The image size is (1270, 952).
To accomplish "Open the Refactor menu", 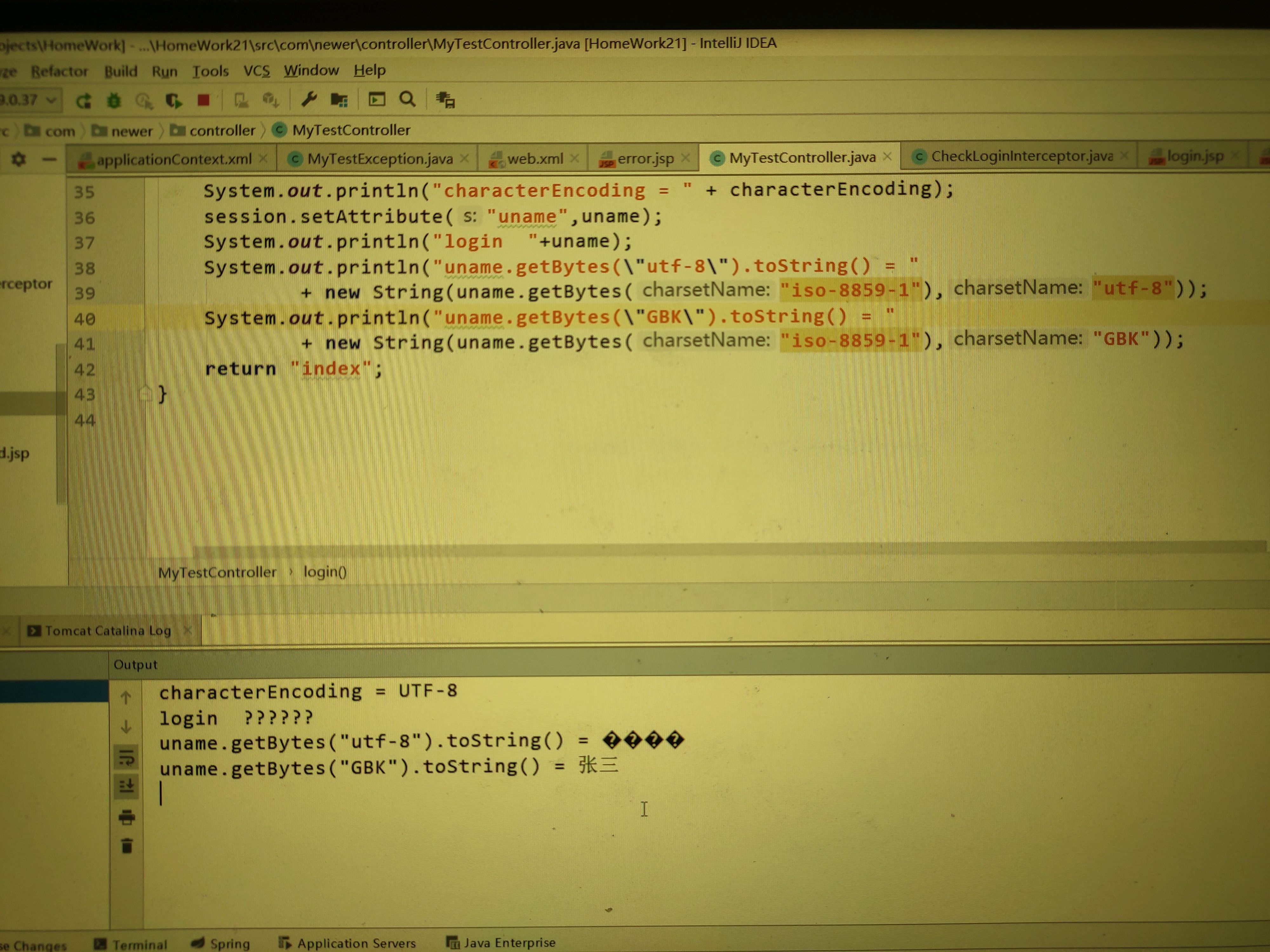I will tap(60, 72).
